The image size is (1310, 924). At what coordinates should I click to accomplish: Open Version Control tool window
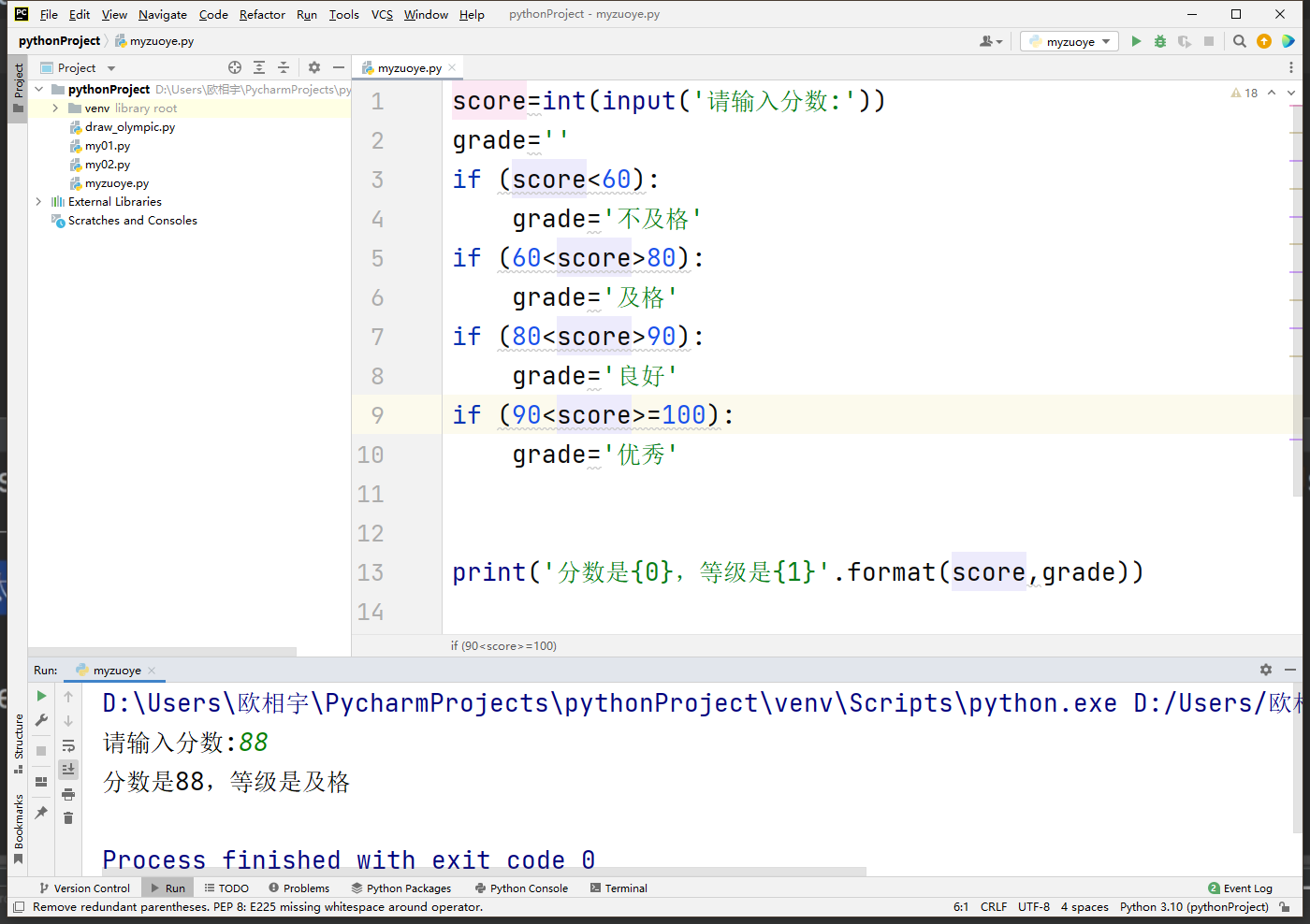[84, 888]
